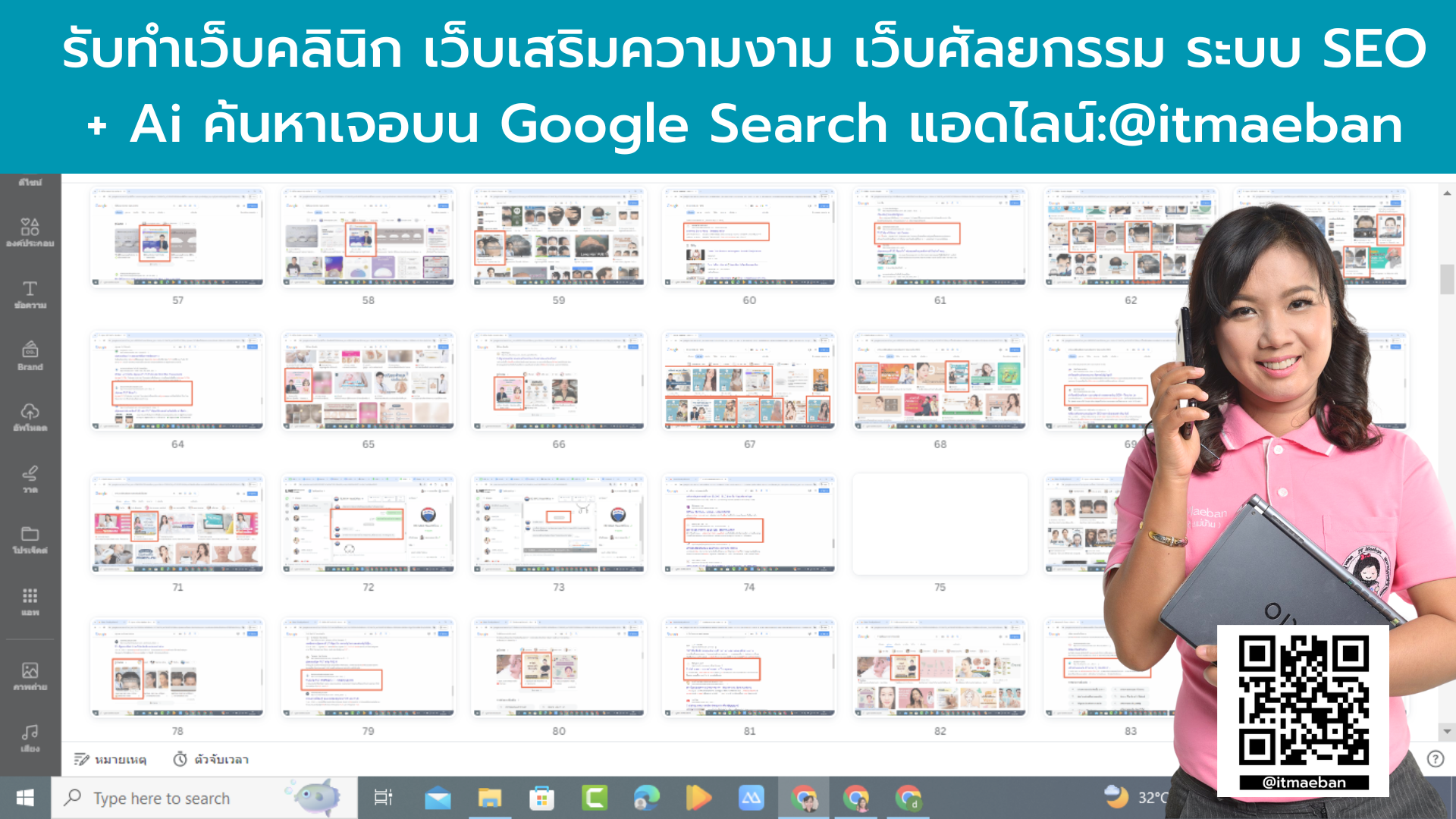This screenshot has width=1456, height=819.
Task: Select the empty slide 75
Action: (940, 523)
